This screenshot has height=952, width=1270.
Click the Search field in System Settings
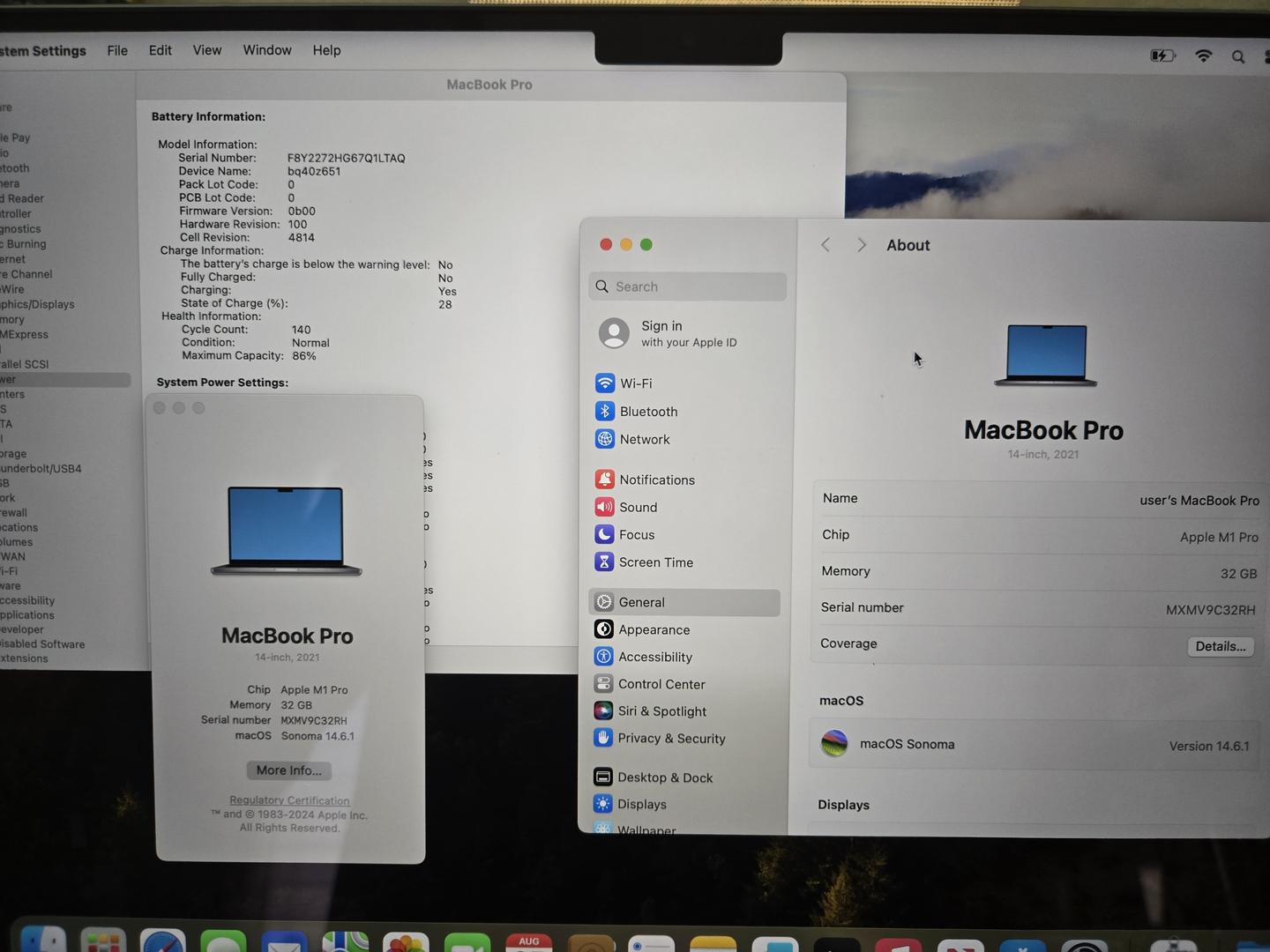(687, 286)
